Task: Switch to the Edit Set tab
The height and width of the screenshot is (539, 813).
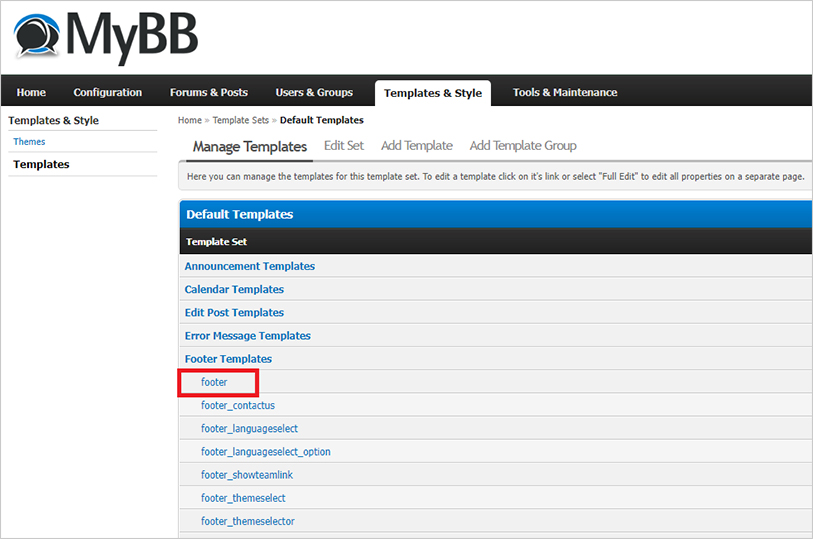Action: [344, 146]
